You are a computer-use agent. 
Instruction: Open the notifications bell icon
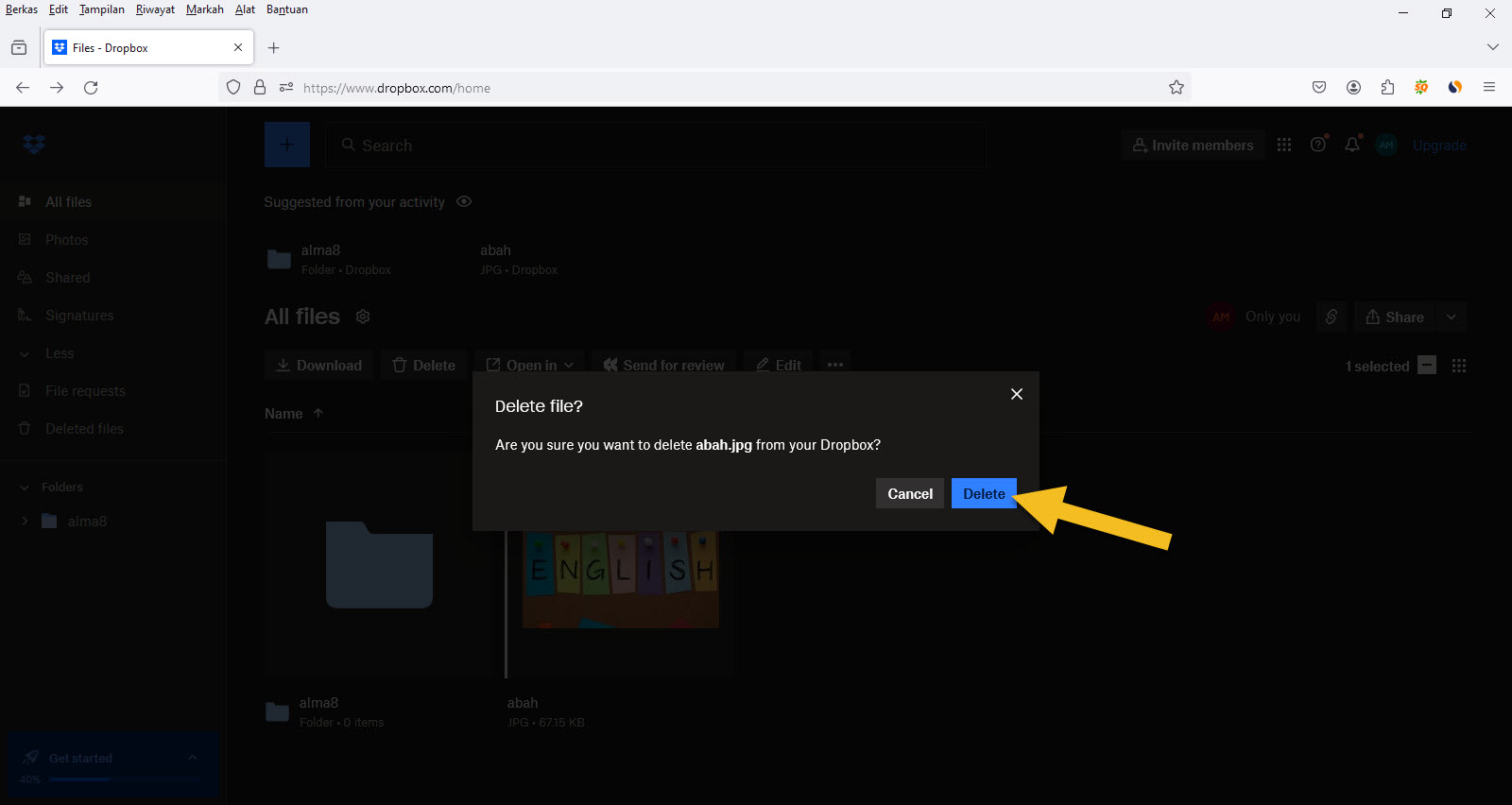coord(1352,145)
